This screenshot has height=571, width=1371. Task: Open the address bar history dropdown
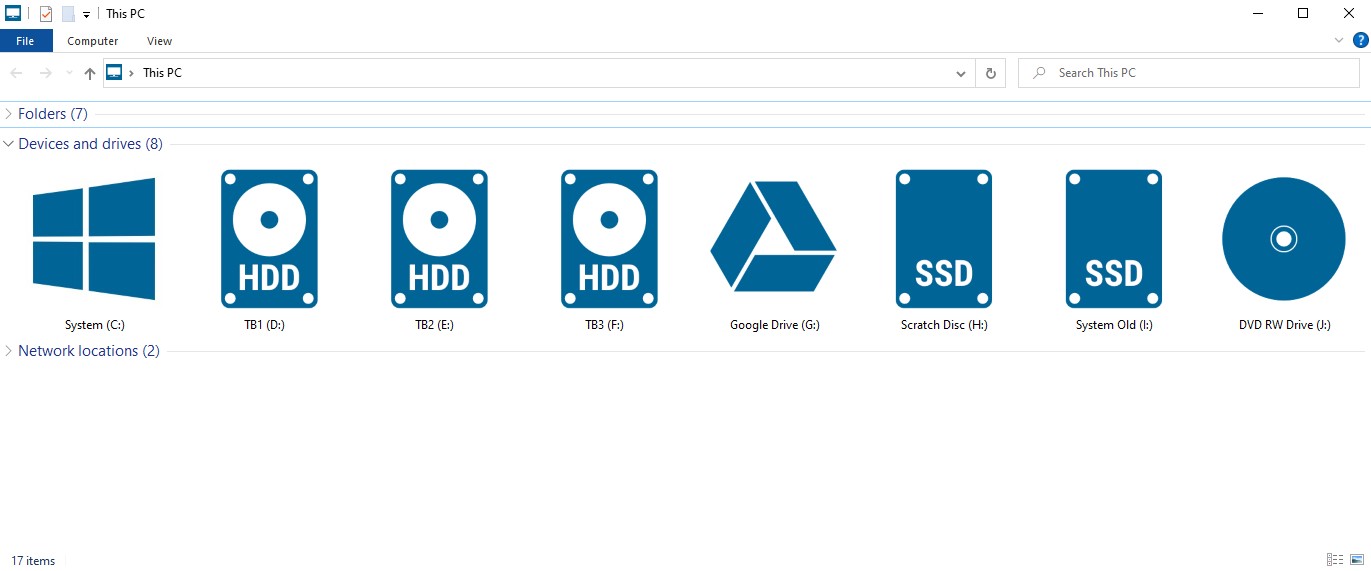pos(961,73)
